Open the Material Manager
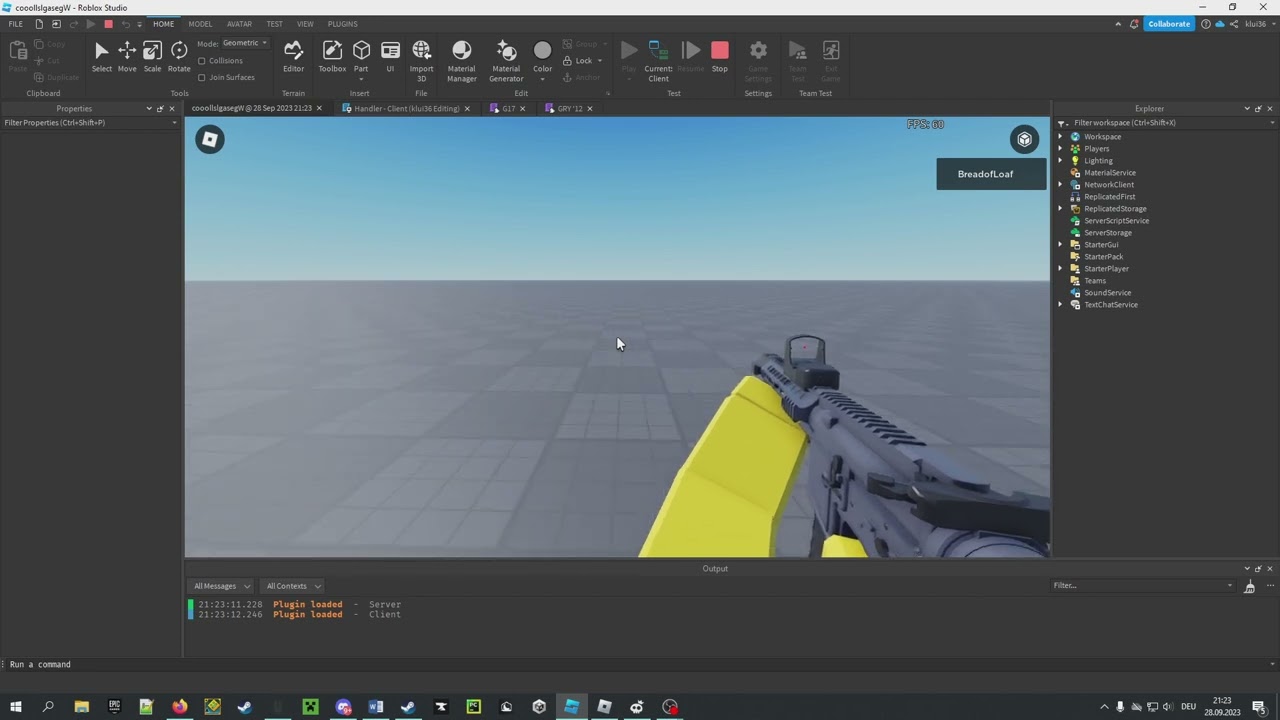This screenshot has width=1280, height=720. (x=461, y=61)
